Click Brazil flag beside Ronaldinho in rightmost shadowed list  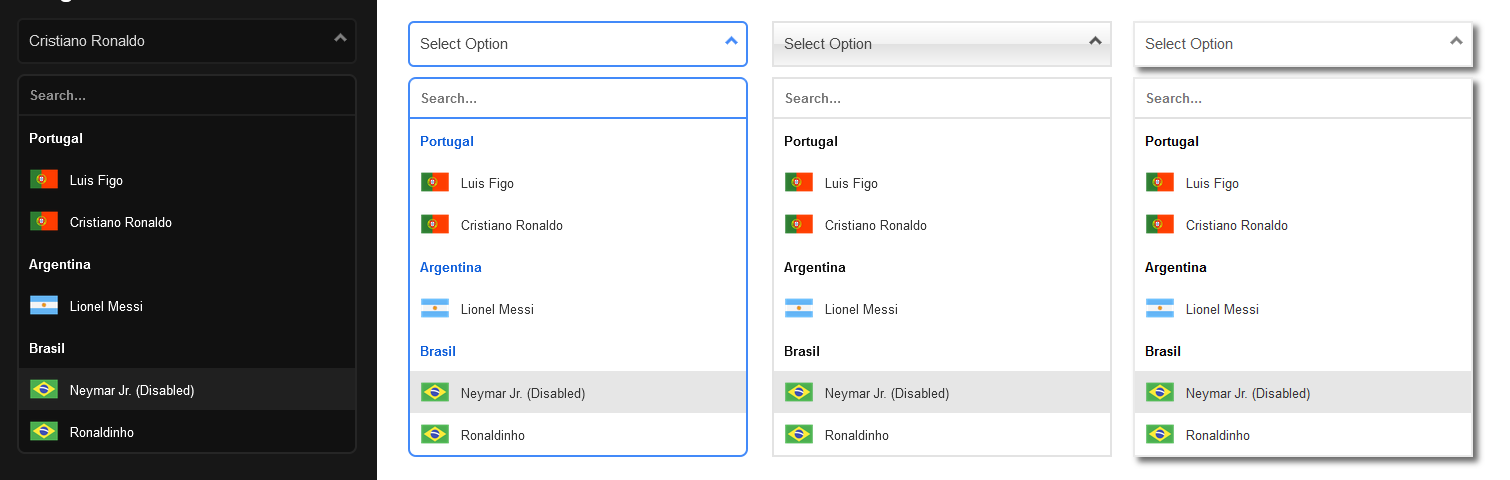click(1160, 435)
